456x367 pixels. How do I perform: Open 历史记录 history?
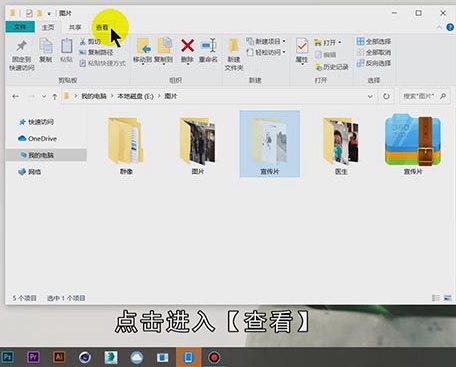tap(332, 67)
